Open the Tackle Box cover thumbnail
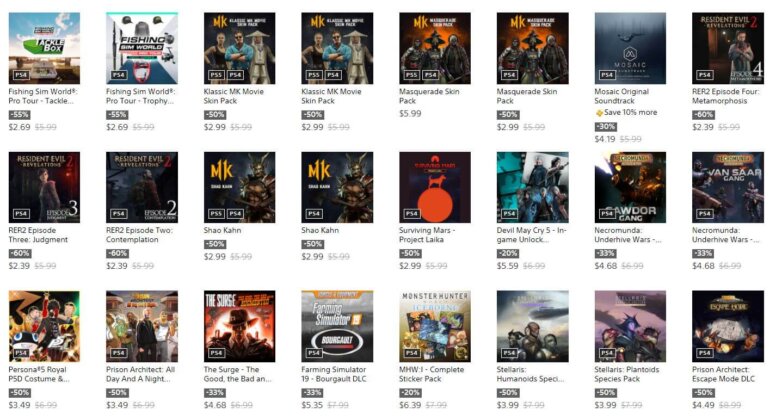This screenshot has width=776, height=420. coord(44,48)
